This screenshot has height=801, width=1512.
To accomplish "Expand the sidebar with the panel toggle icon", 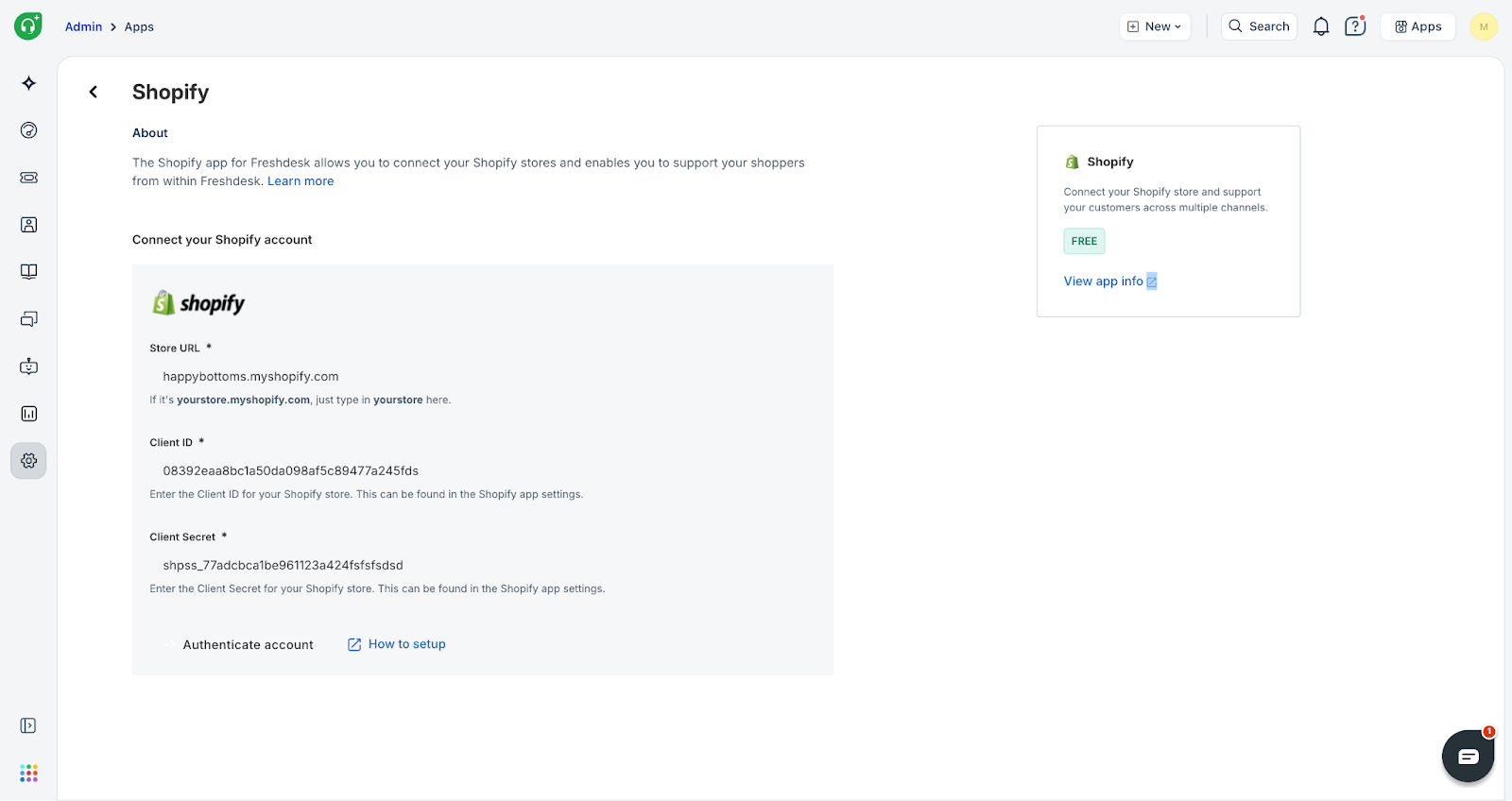I will [x=28, y=725].
